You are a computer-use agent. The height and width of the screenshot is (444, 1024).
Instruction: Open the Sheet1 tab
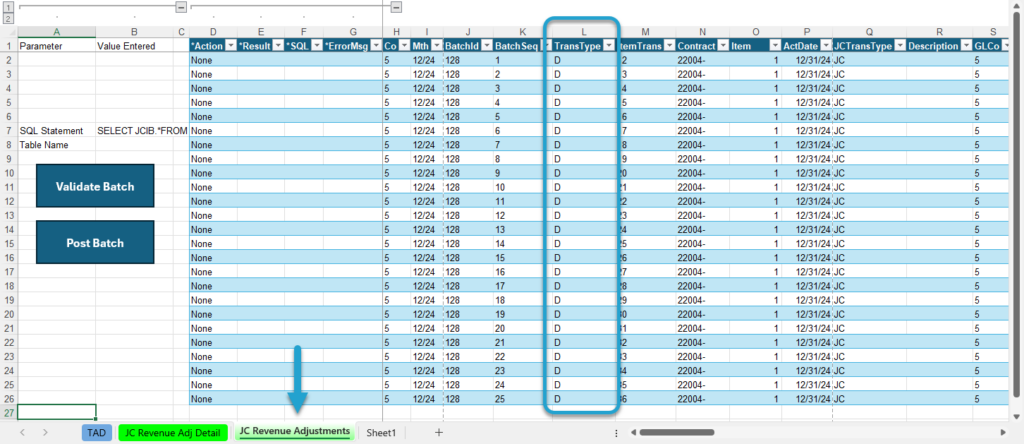coord(381,432)
